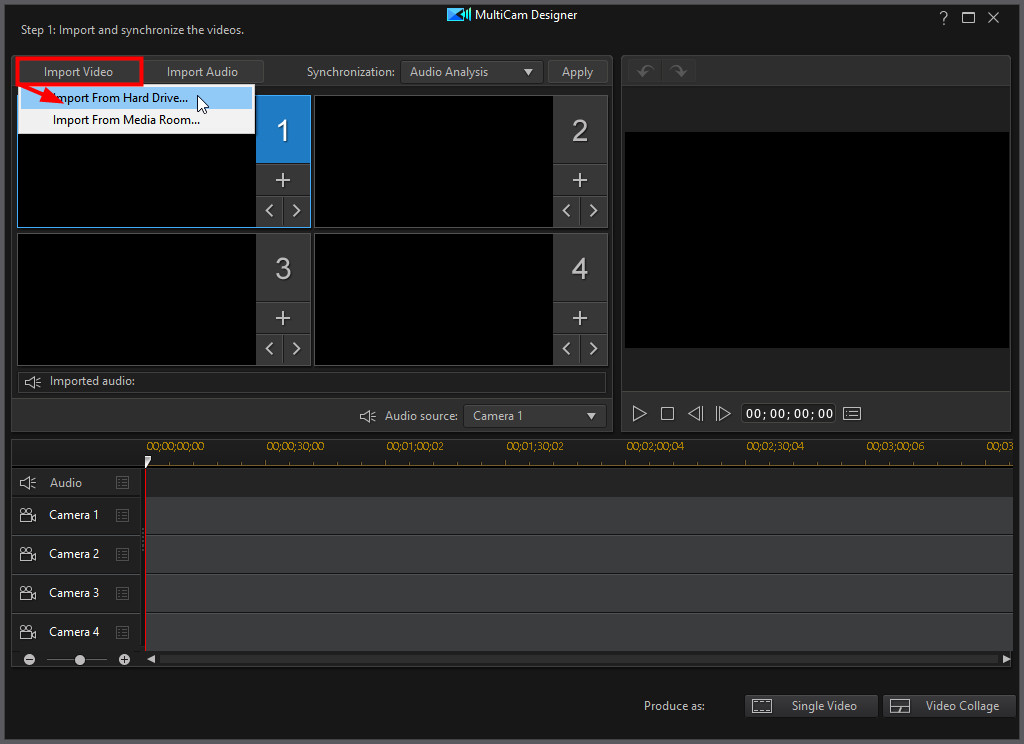
Task: Open the Audio source dropdown
Action: point(535,416)
